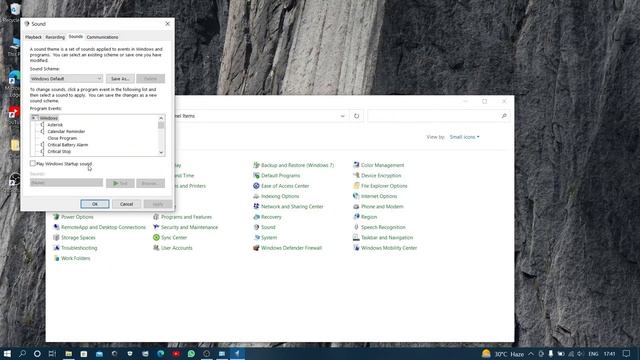Image resolution: width=640 pixels, height=360 pixels.
Task: Click the Sync Center icon
Action: [156, 238]
